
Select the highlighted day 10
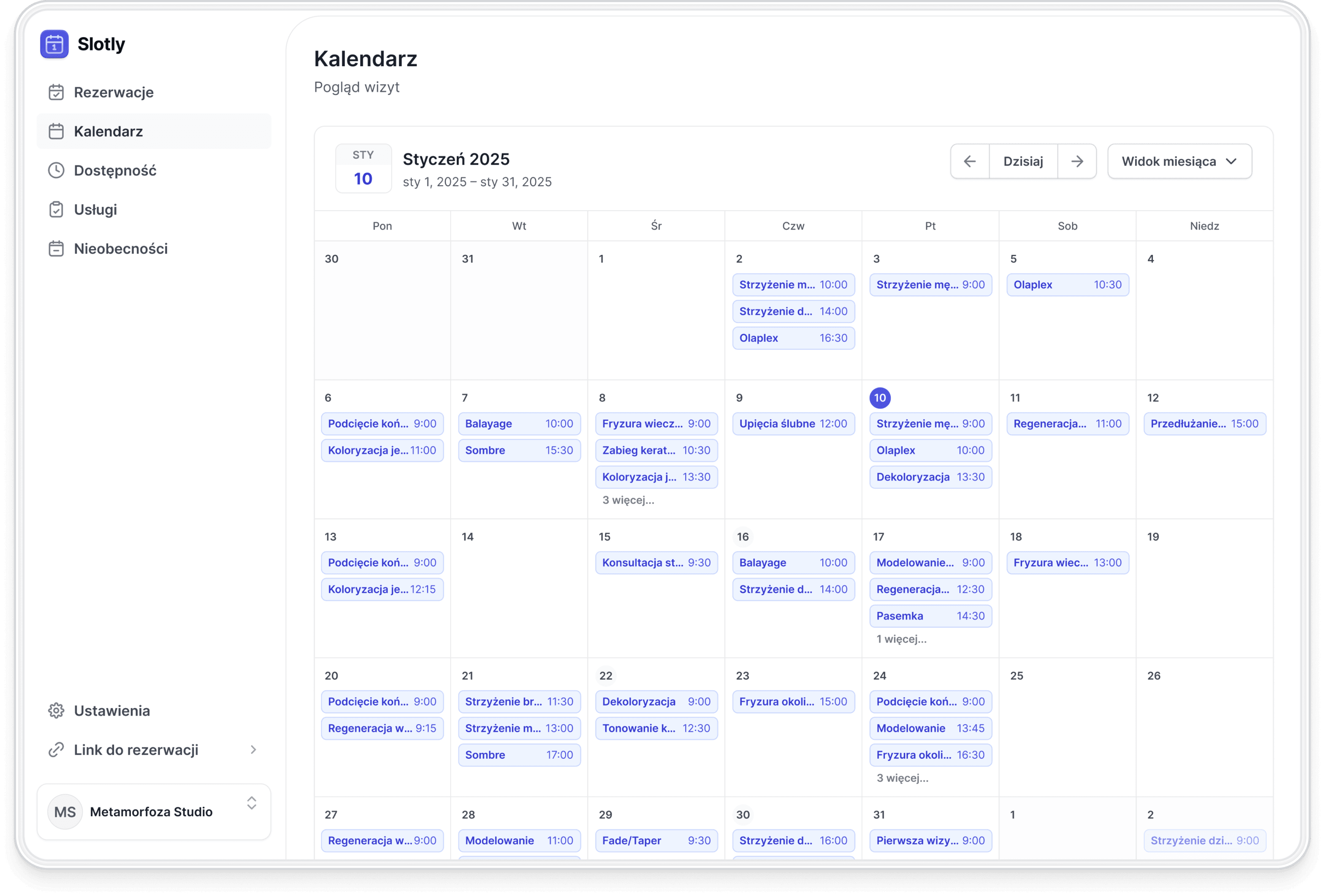pyautogui.click(x=879, y=397)
